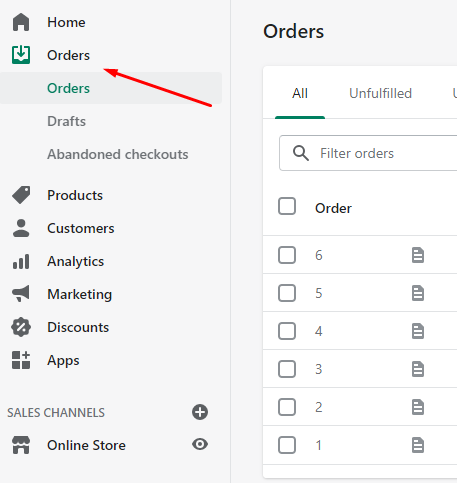Switch to the All tab
Screen dimensions: 457x483
(300, 93)
